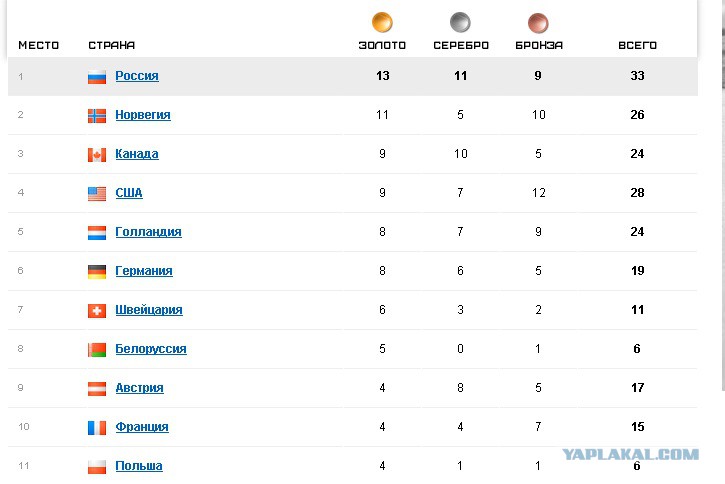Click the USA flag icon
725x484 pixels.
pos(97,193)
